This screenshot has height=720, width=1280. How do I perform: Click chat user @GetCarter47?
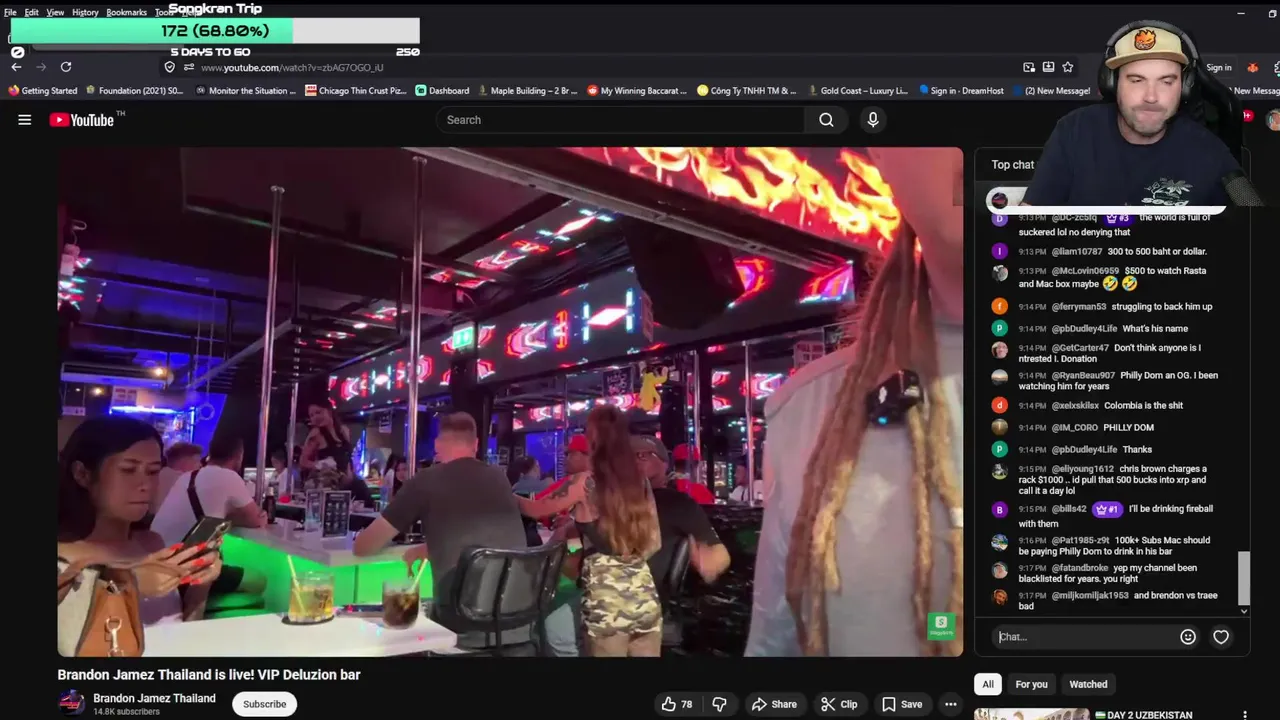[1080, 348]
